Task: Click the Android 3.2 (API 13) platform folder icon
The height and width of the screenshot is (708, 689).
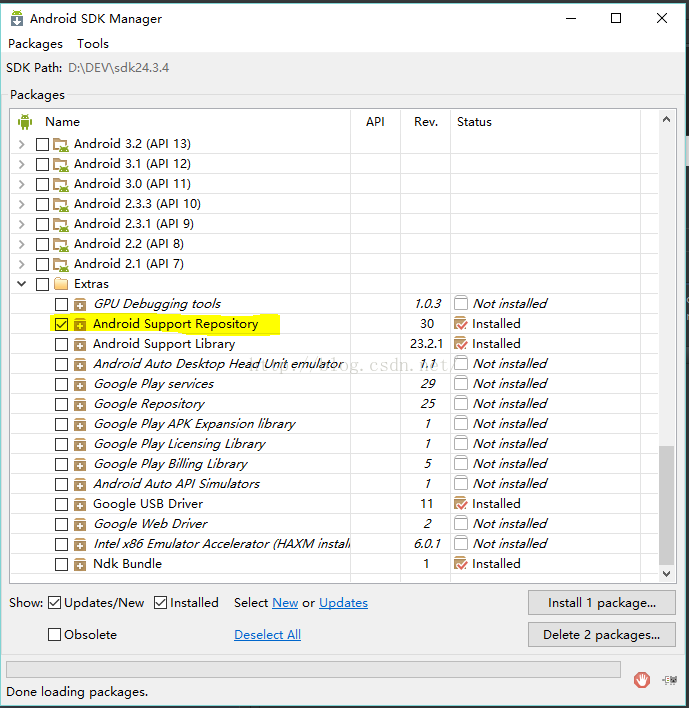Action: [61, 144]
